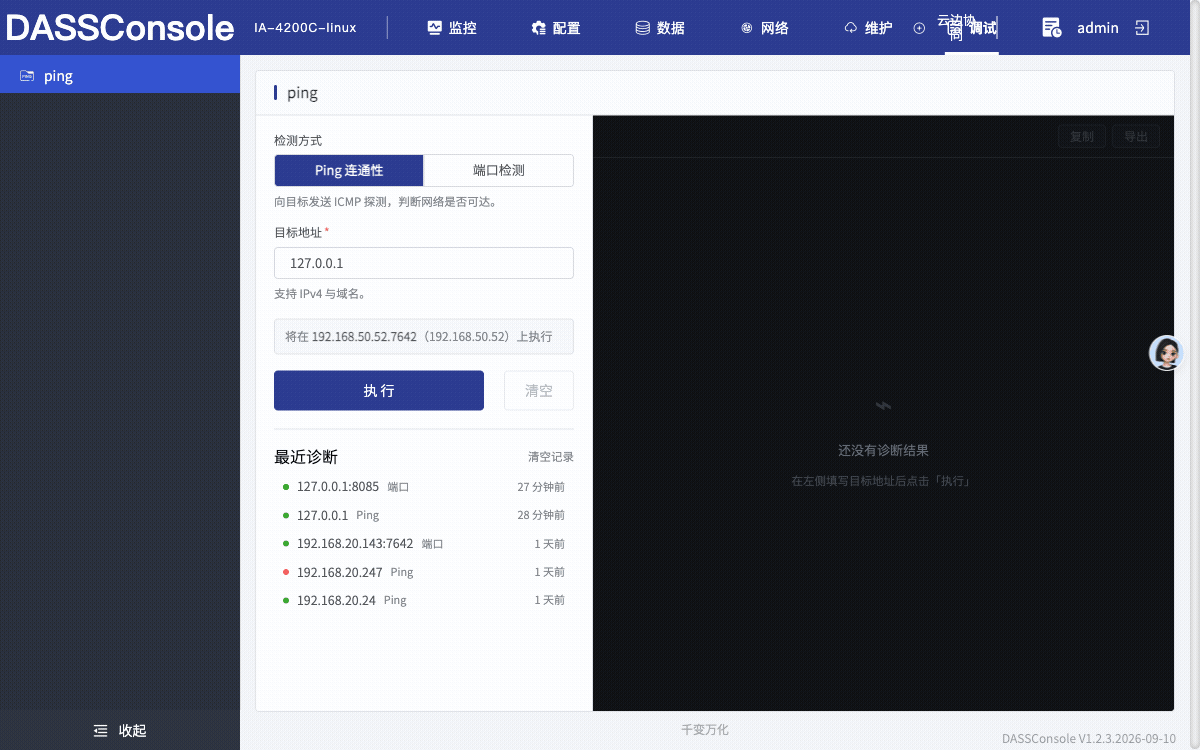Screen dimensions: 1200x750
Task: Click the ping sidebar folder icon
Action: (x=27, y=76)
